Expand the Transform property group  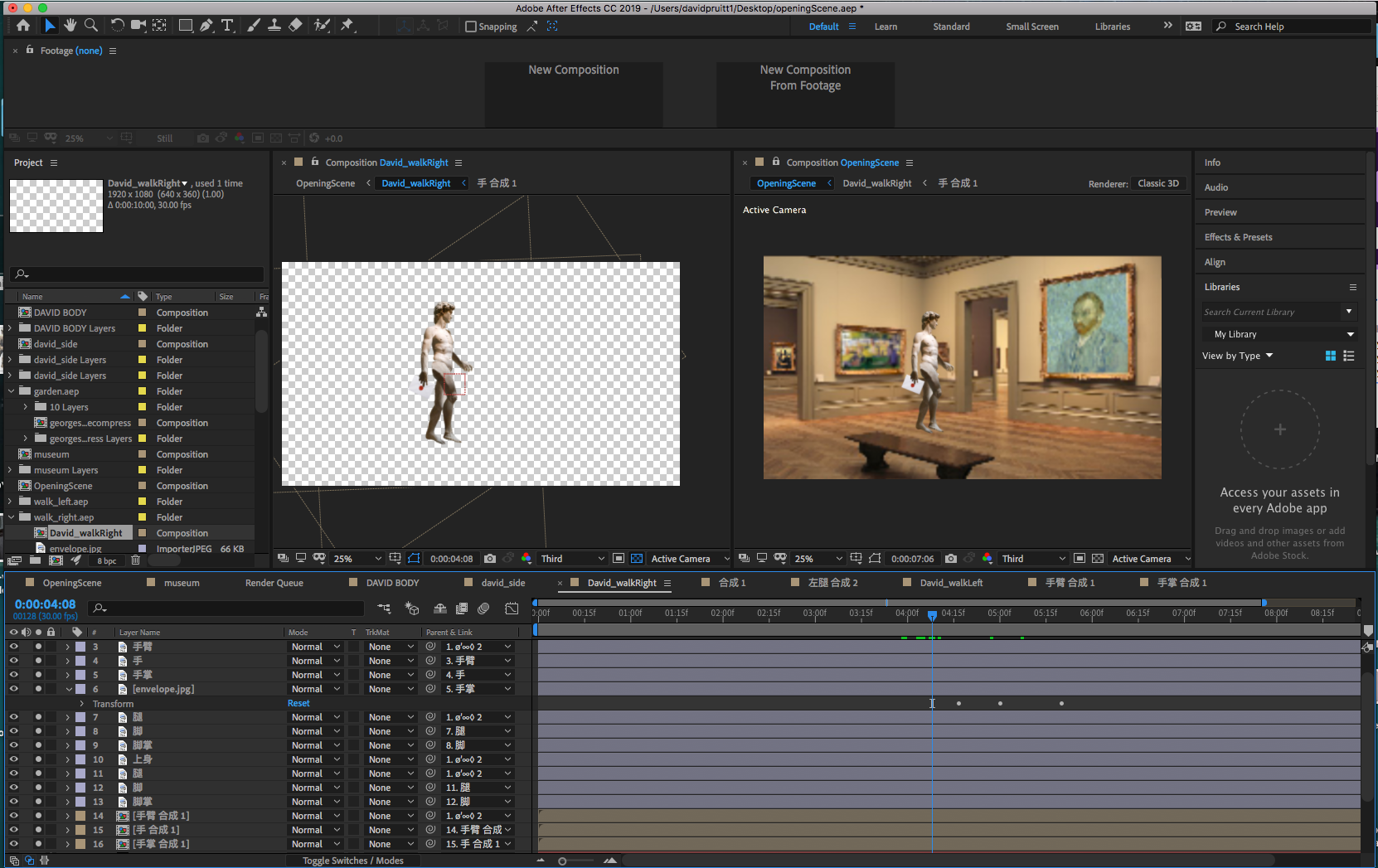81,704
